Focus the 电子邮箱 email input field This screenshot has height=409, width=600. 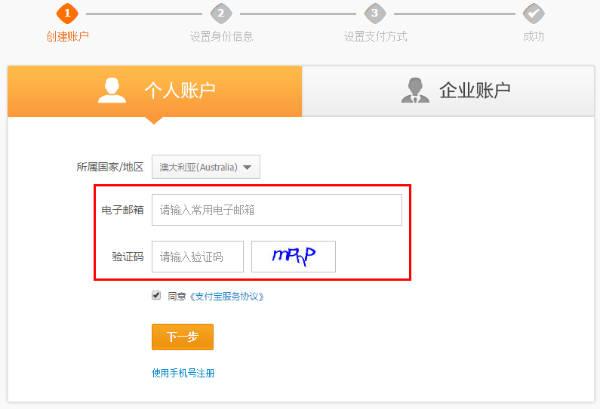coord(277,210)
